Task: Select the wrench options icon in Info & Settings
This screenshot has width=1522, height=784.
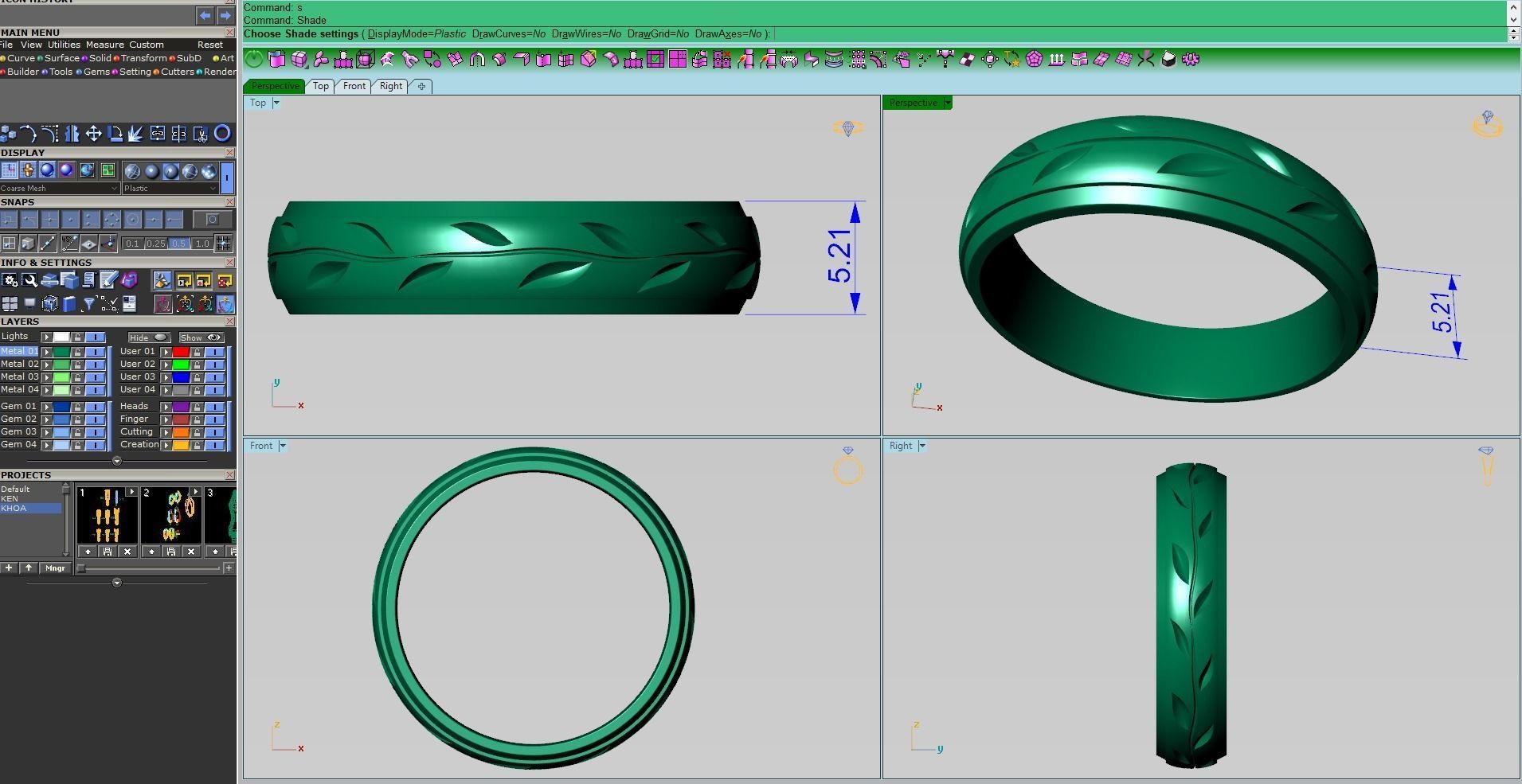Action: tap(29, 280)
